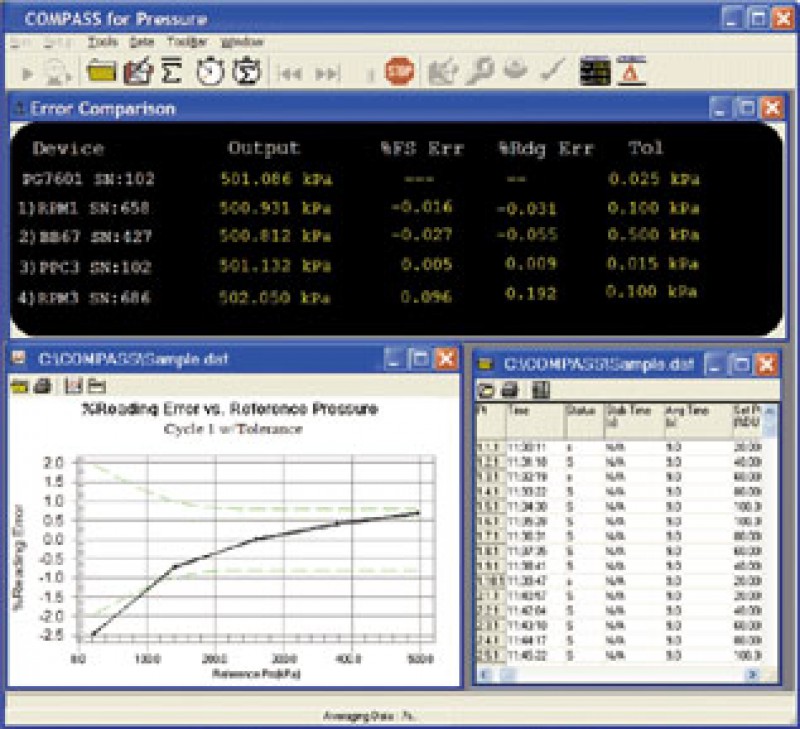Screen dimensions: 800x729
Task: Click the sigma summation toolbar icon
Action: click(171, 72)
